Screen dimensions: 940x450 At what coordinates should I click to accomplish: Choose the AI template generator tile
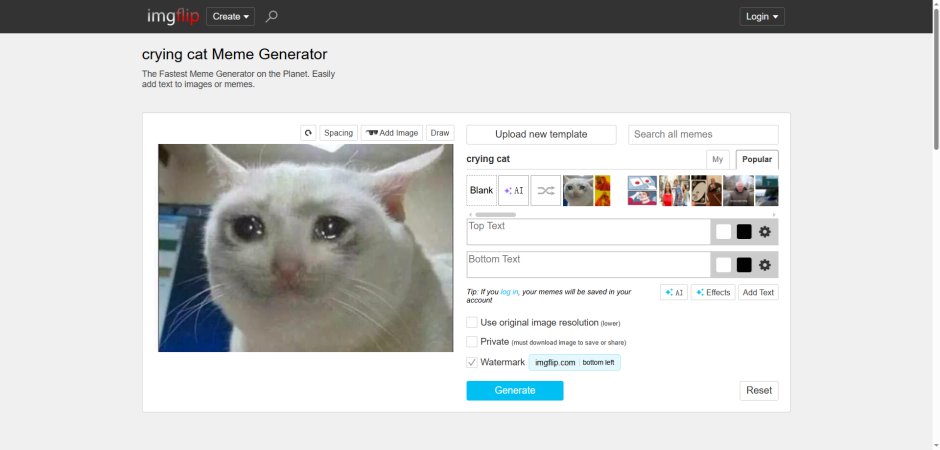coord(514,191)
